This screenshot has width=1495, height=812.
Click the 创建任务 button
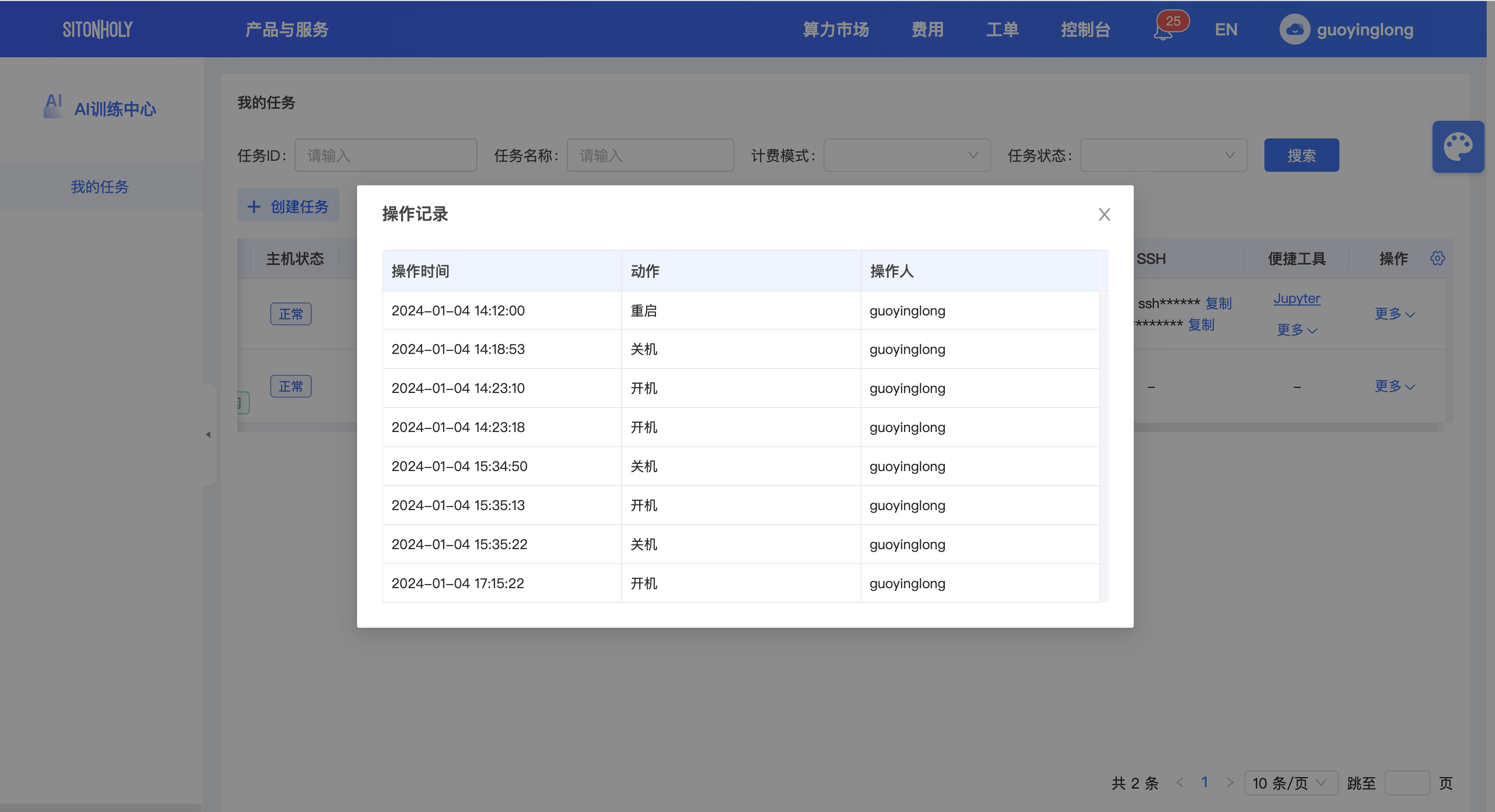point(288,206)
